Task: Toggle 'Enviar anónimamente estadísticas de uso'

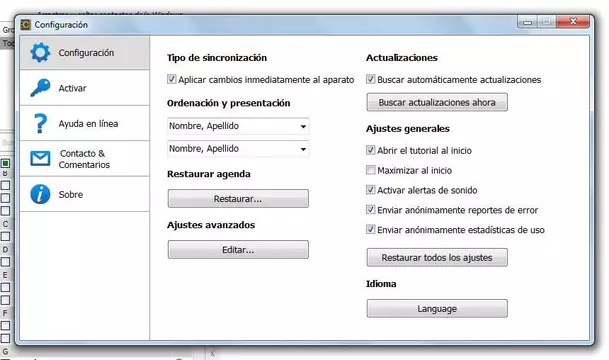Action: coord(371,230)
